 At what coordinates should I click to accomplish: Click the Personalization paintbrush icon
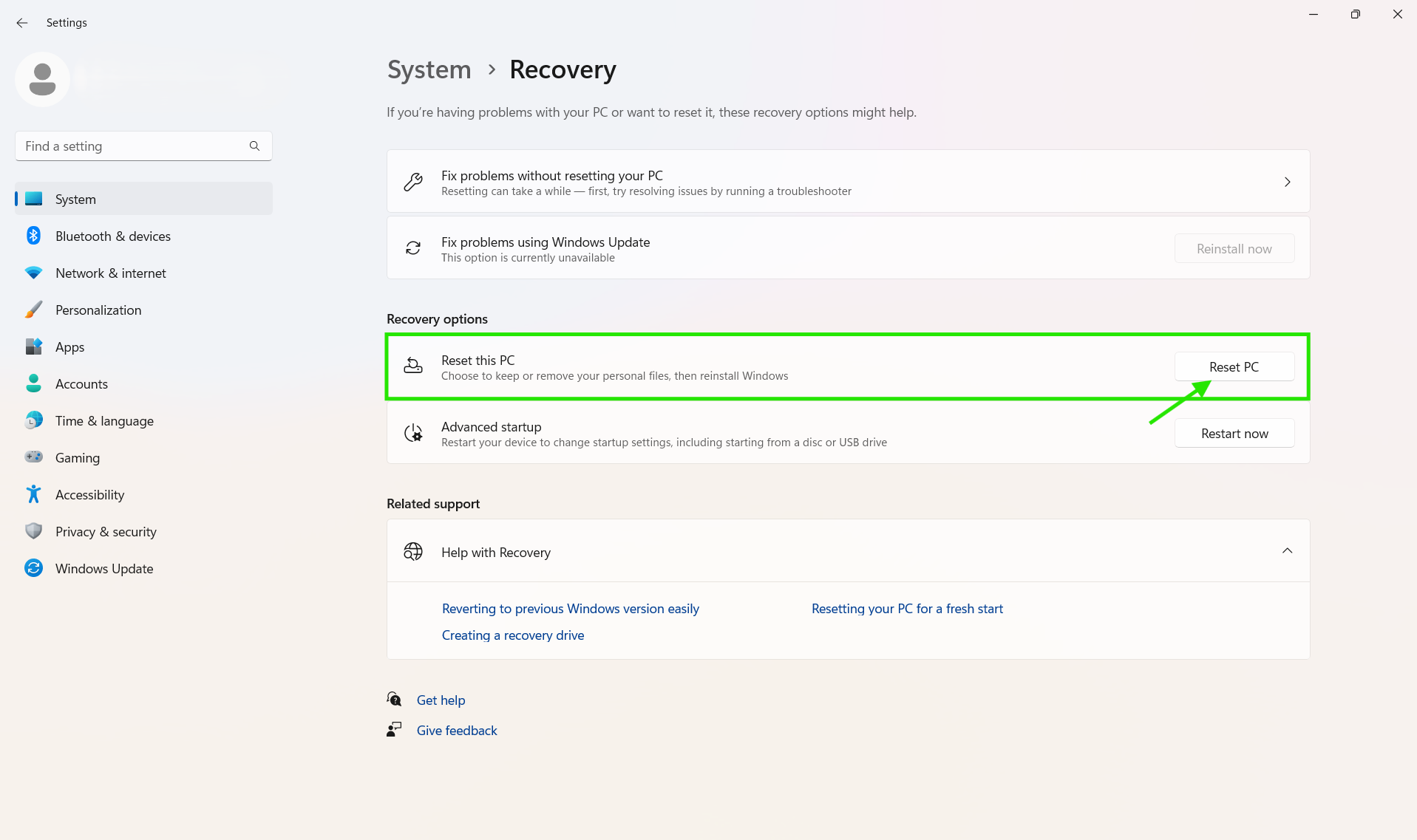[x=33, y=310]
